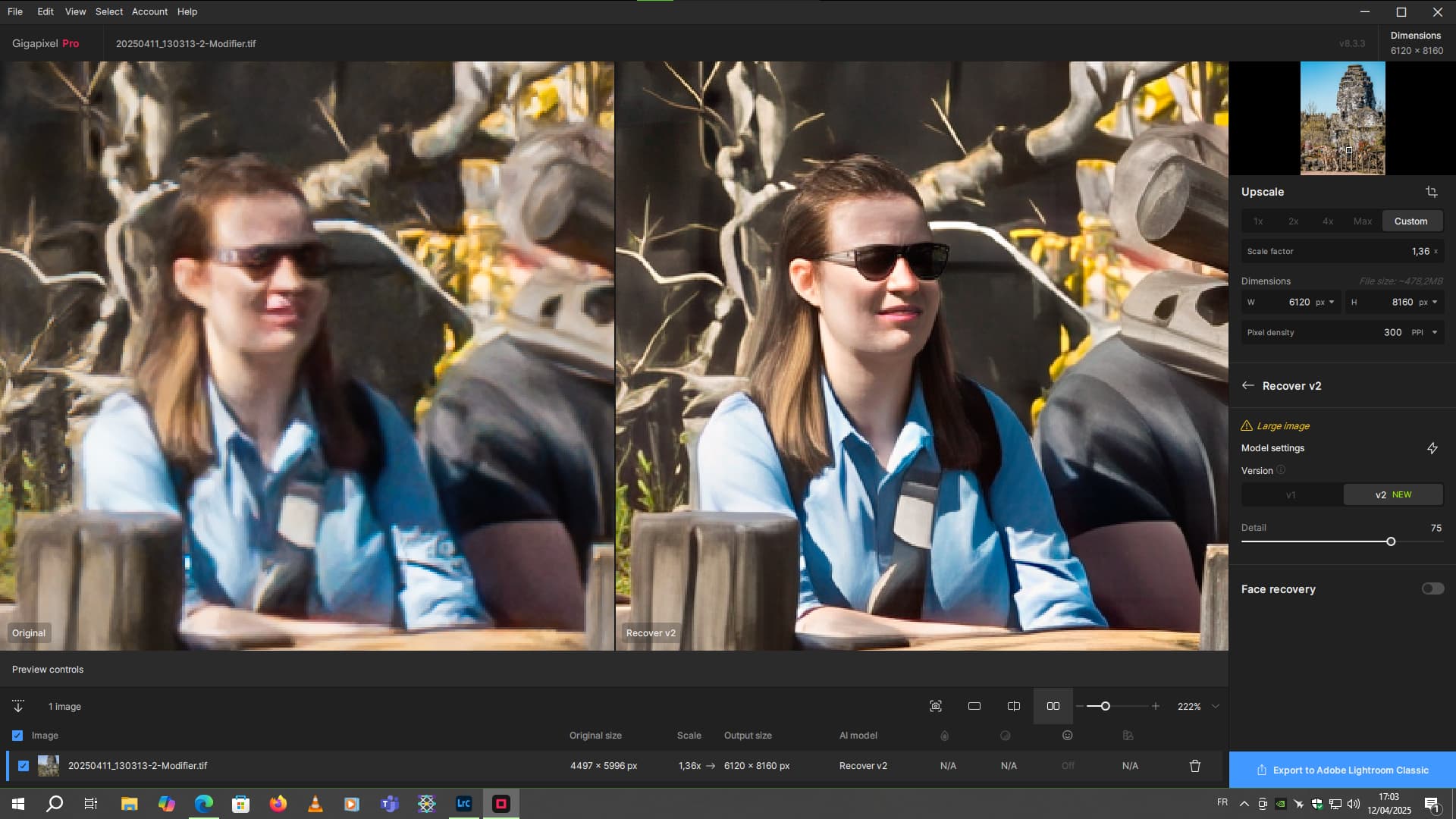Uncheck the 20250411_130313-2-Modifier.tif row checkbox
Viewport: 1456px width, 819px height.
tap(24, 766)
